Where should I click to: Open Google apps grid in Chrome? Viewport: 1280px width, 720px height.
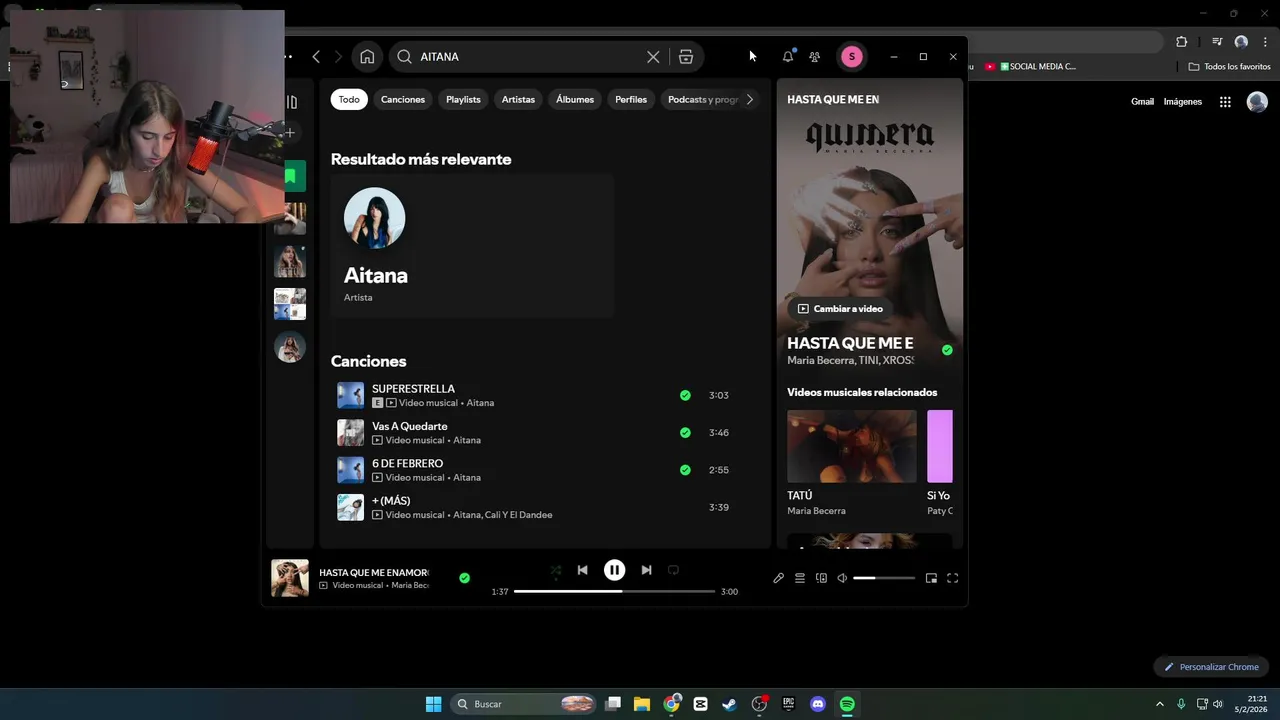1225,102
